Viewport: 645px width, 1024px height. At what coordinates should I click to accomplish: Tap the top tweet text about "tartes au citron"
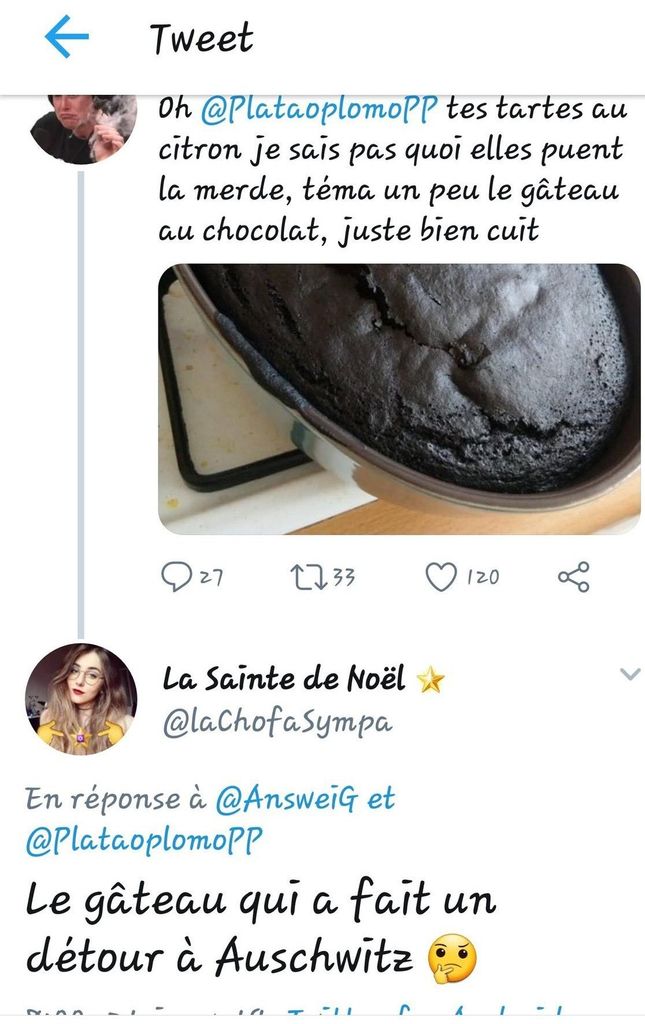[x=390, y=170]
